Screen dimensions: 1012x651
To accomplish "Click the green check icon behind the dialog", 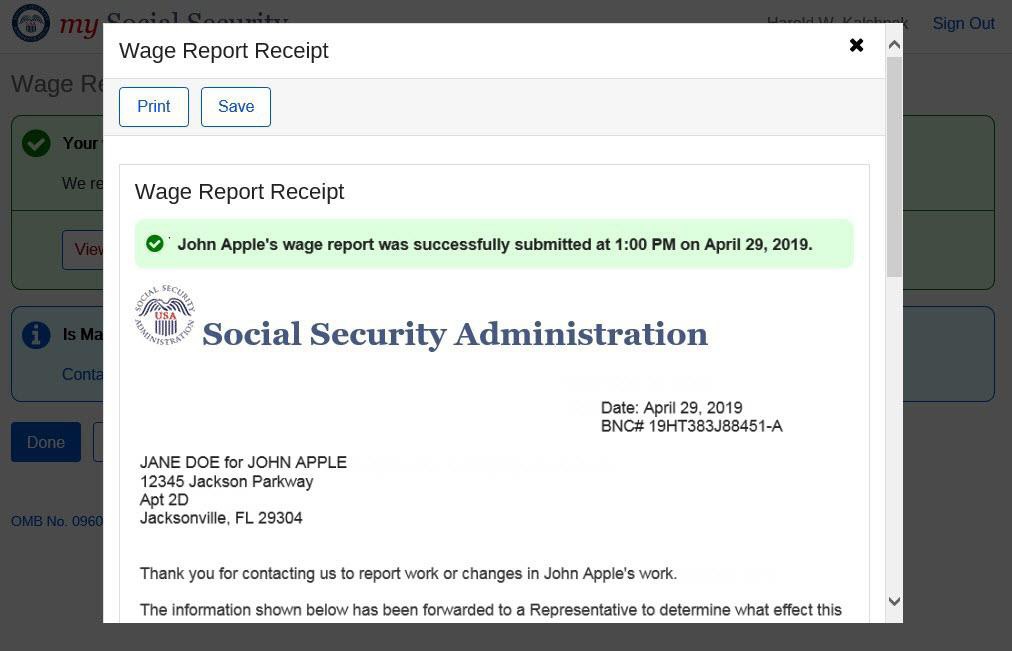I will tap(36, 143).
